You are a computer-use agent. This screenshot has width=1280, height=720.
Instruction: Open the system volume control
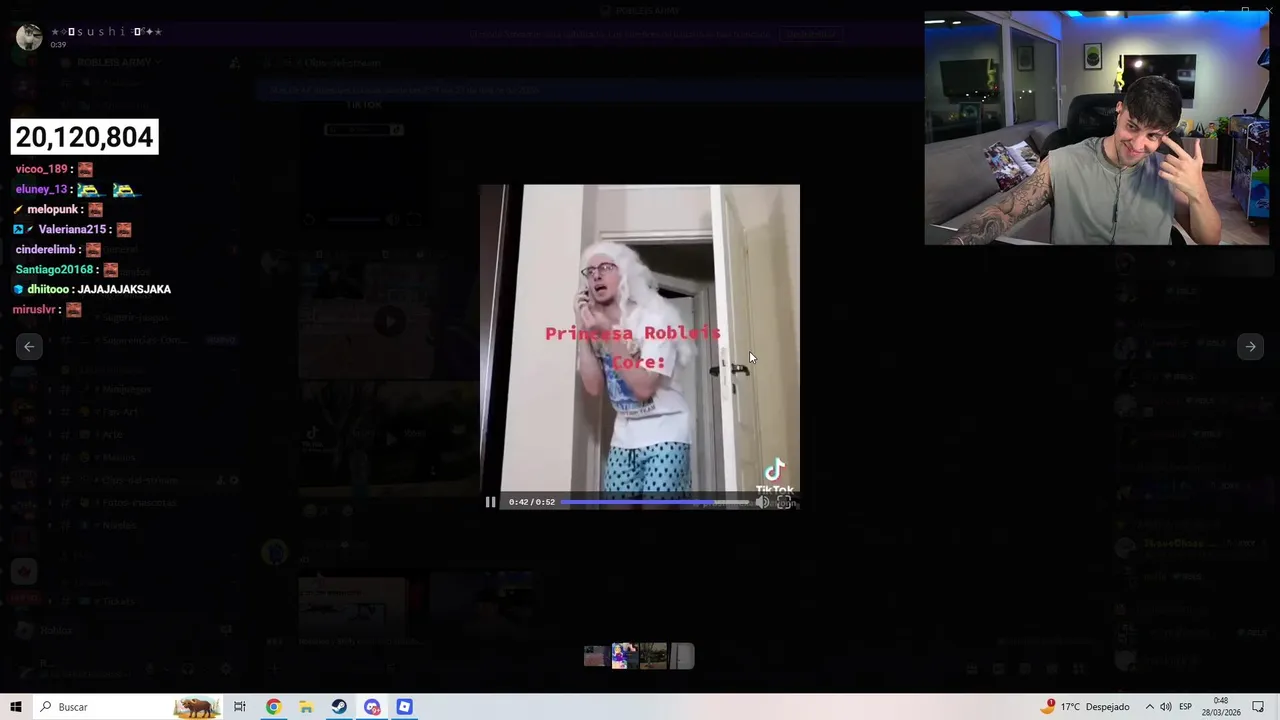(1166, 707)
